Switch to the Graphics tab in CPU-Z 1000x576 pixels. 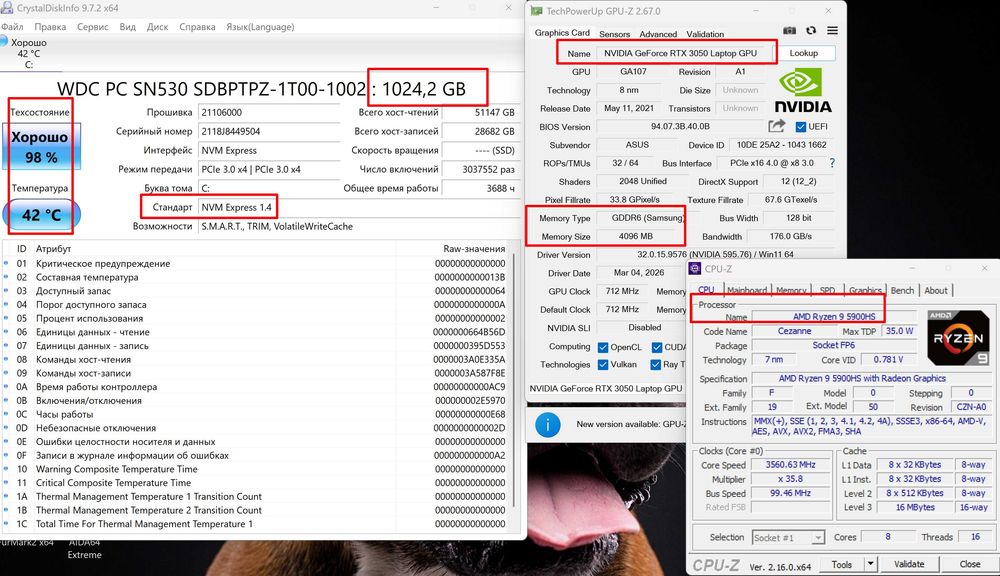point(865,290)
